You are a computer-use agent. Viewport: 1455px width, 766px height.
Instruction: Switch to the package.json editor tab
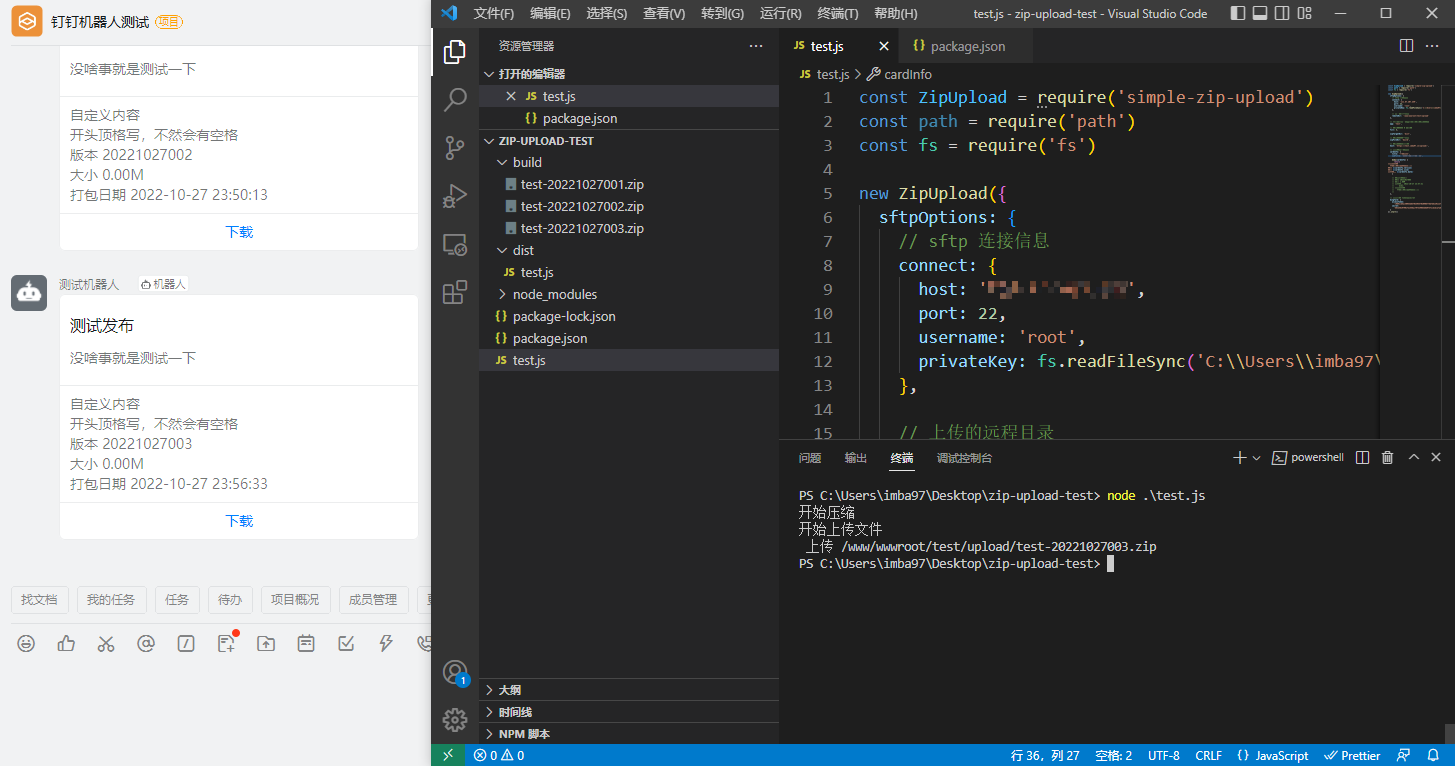[966, 46]
